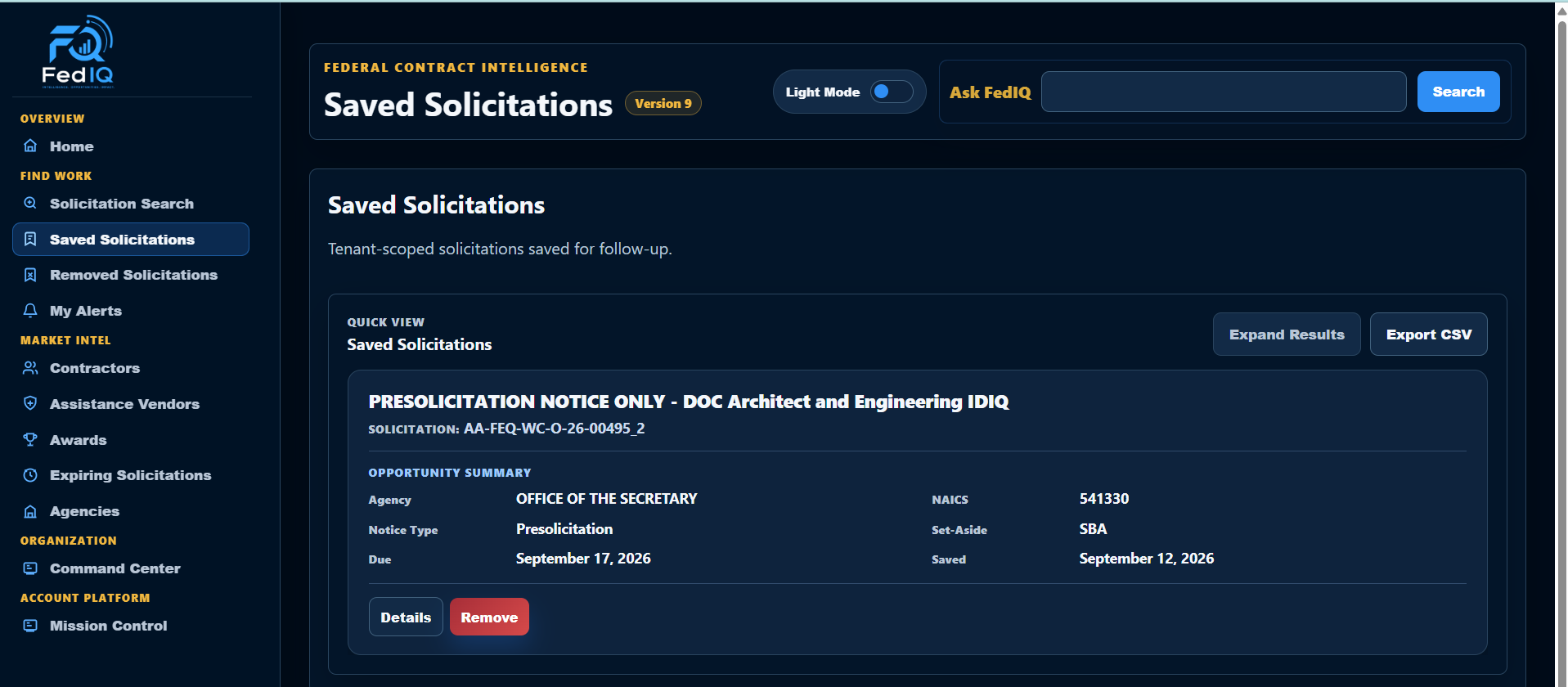Click the Removed Solicitations bookmark icon
Viewport: 1568px width, 687px height.
point(30,275)
